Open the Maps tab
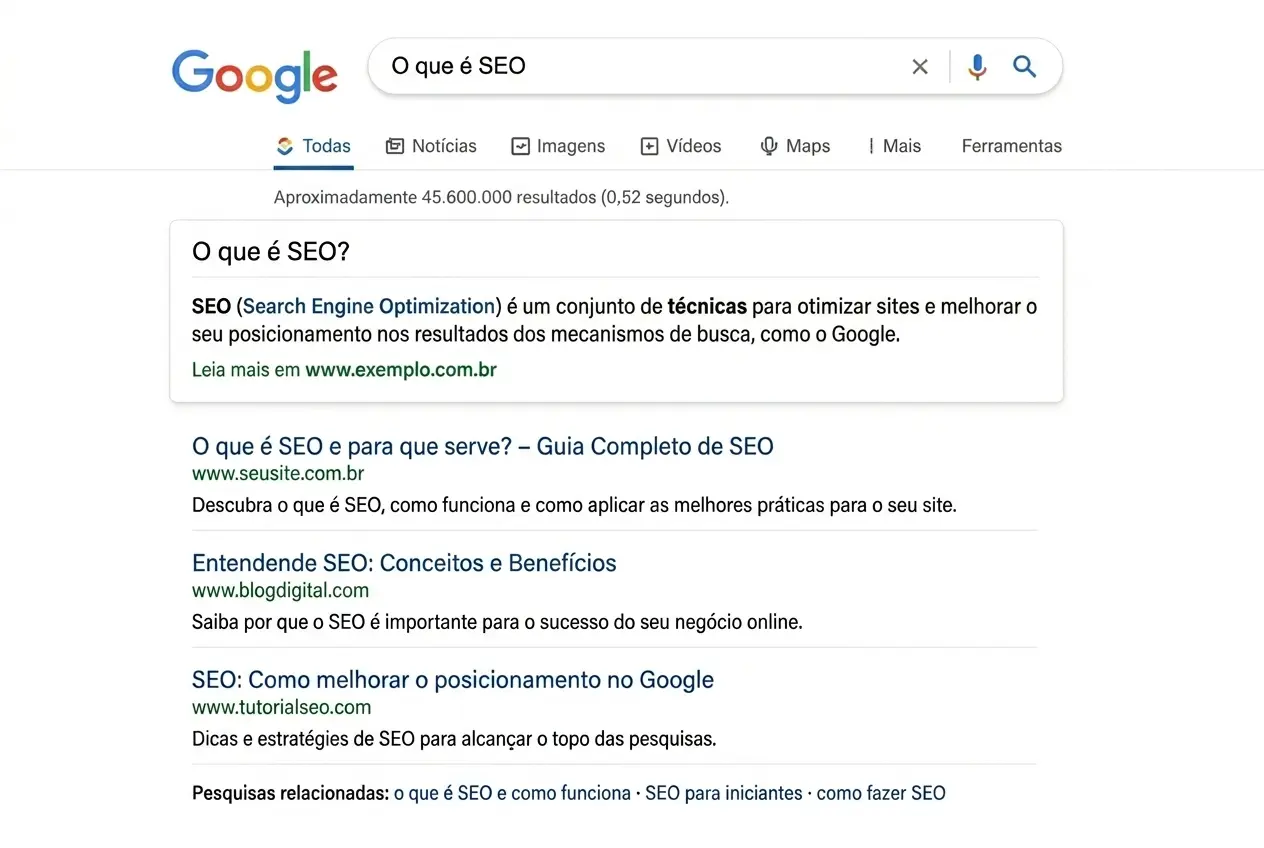The width and height of the screenshot is (1264, 848). pyautogui.click(x=795, y=146)
